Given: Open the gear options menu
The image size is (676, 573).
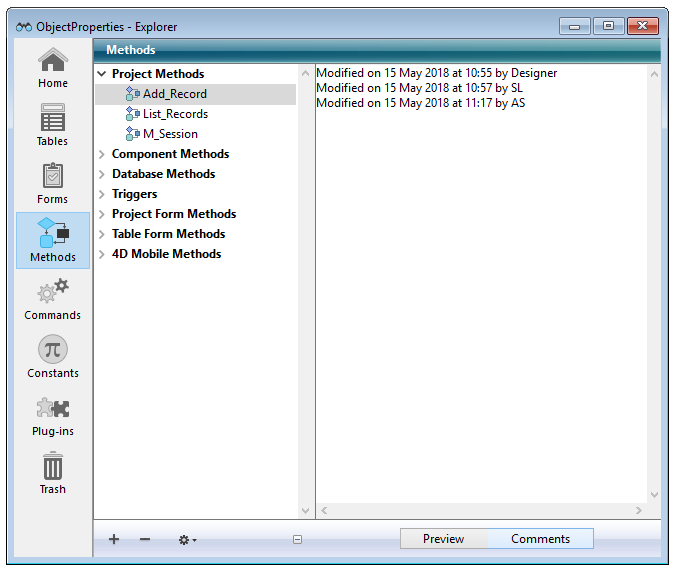Looking at the screenshot, I should [x=187, y=539].
